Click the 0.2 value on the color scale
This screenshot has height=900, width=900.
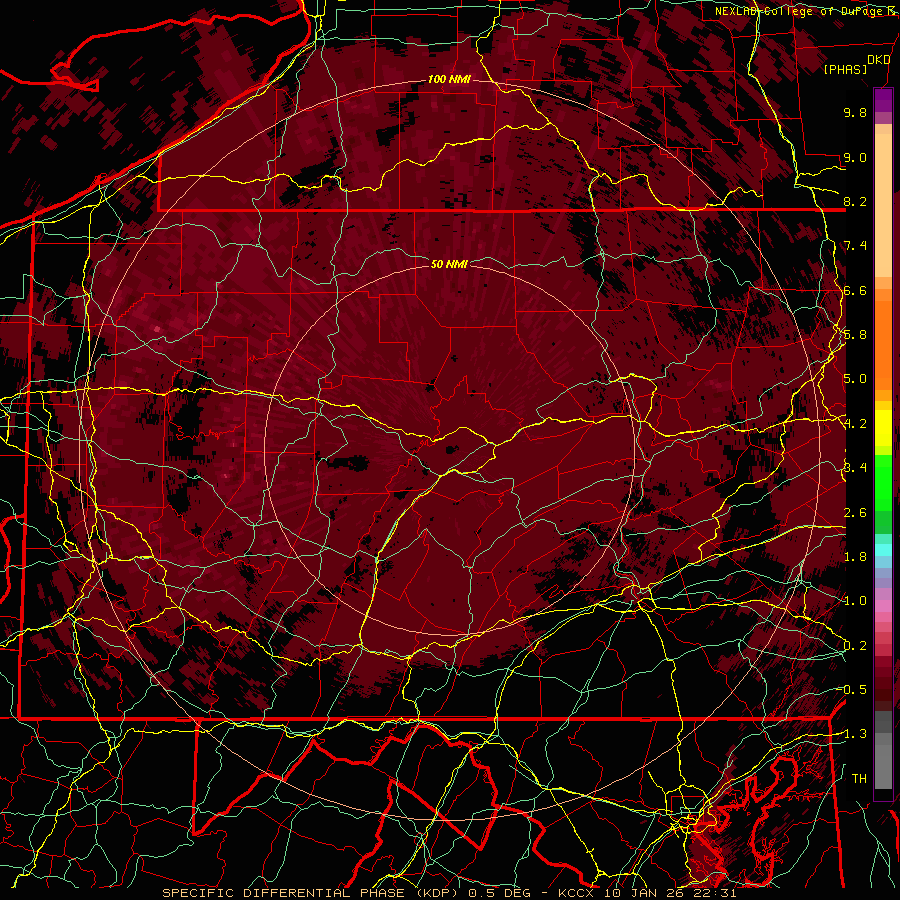click(x=855, y=646)
